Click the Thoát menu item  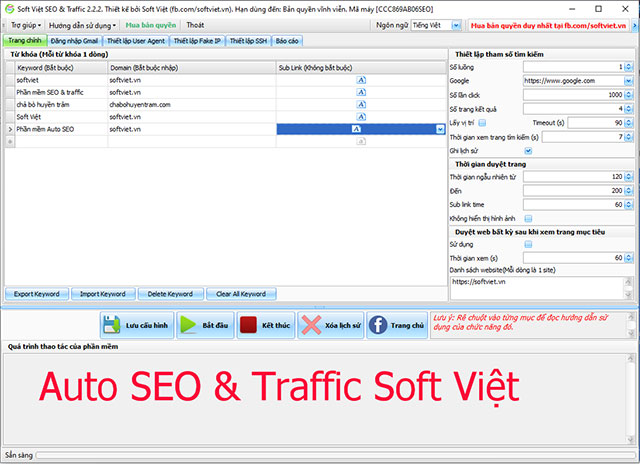[195, 25]
